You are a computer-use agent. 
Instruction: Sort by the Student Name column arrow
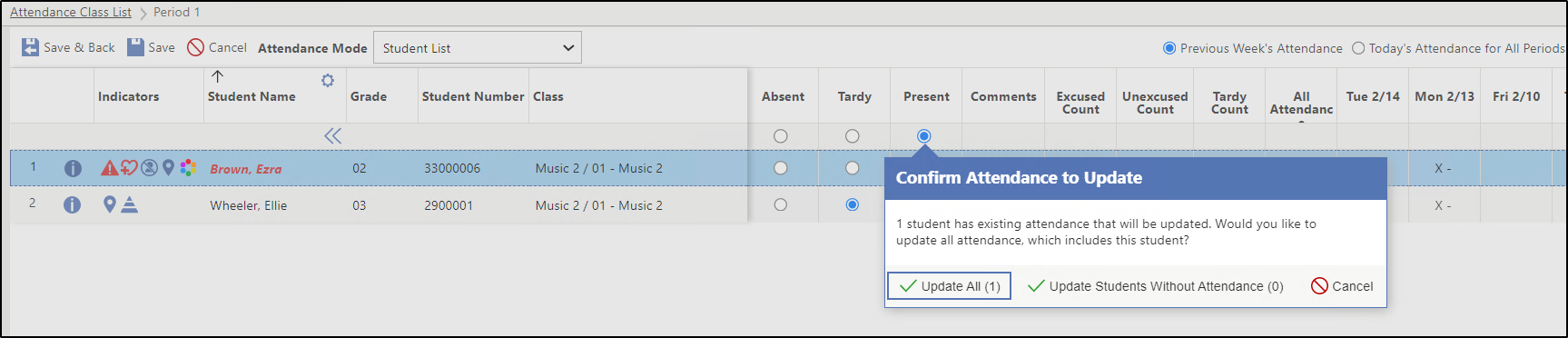click(x=217, y=76)
